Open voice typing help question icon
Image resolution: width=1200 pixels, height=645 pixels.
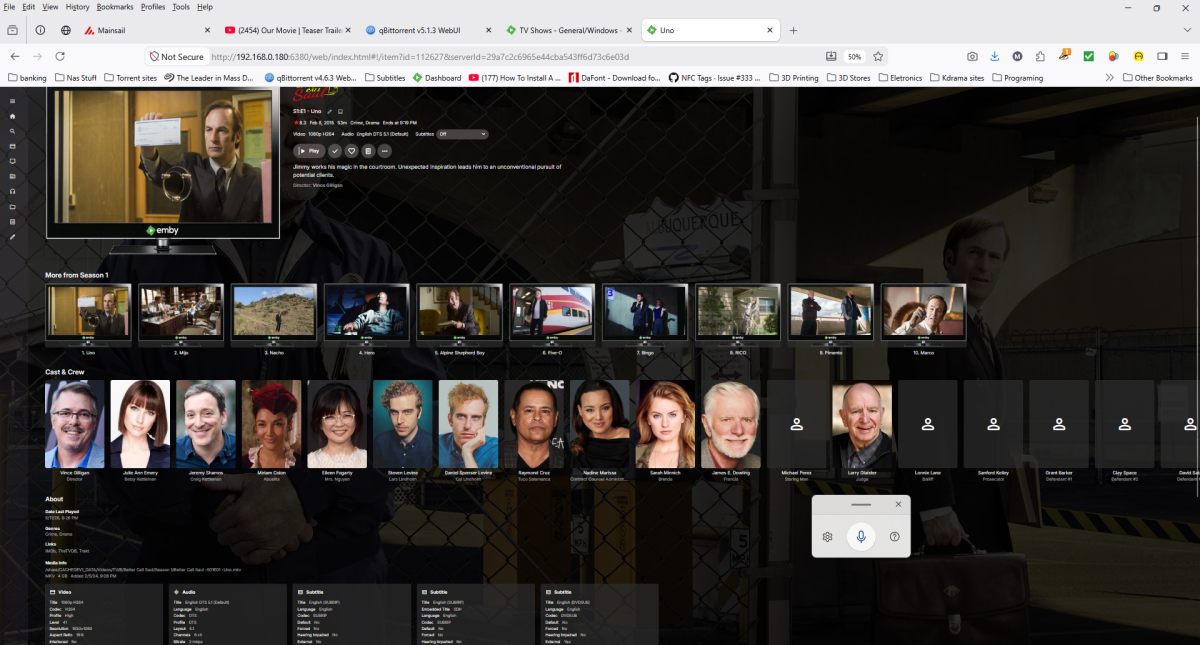pyautogui.click(x=894, y=537)
